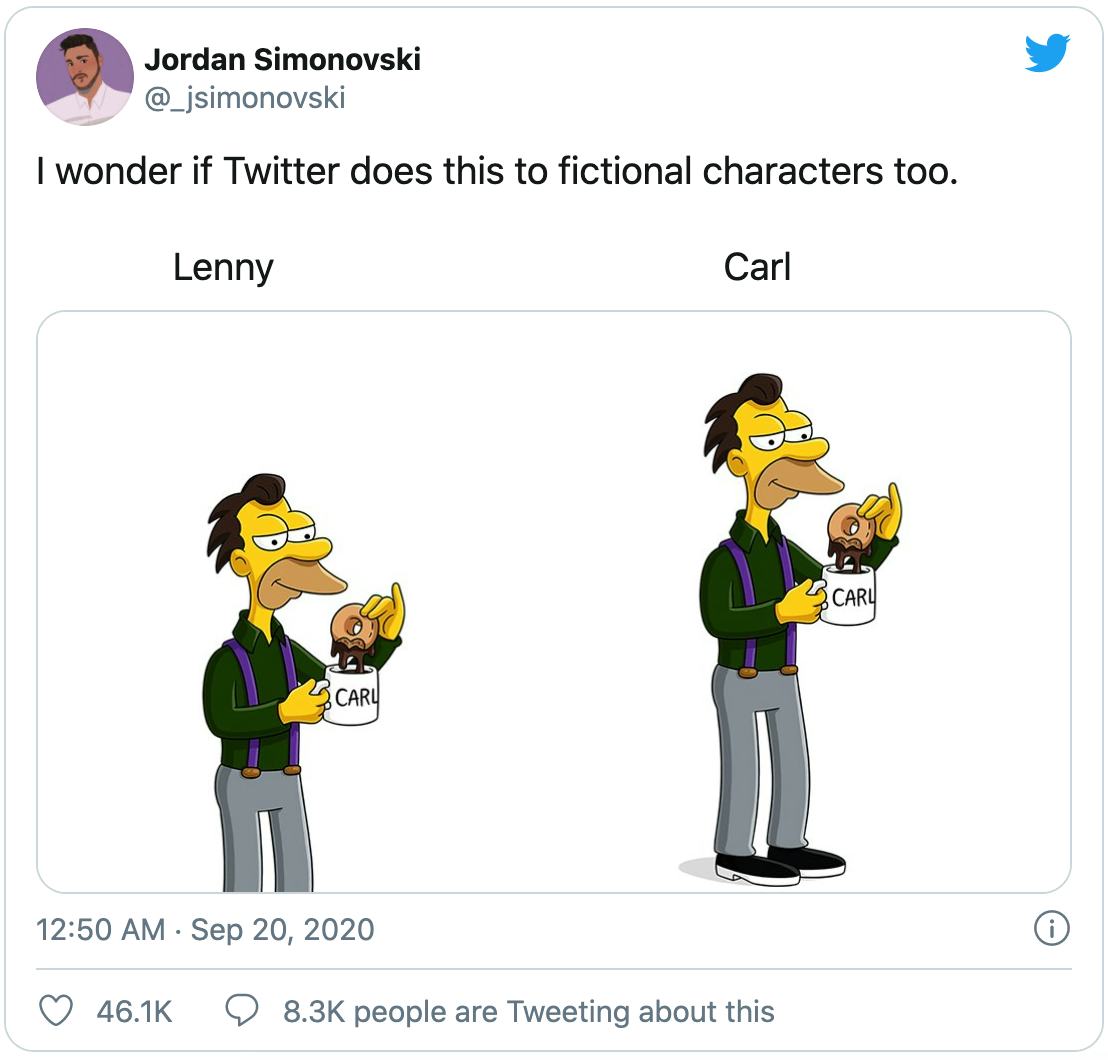This screenshot has height=1060, width=1108.
Task: Click Jordan Simonovski's profile avatar
Action: pyautogui.click(x=85, y=77)
